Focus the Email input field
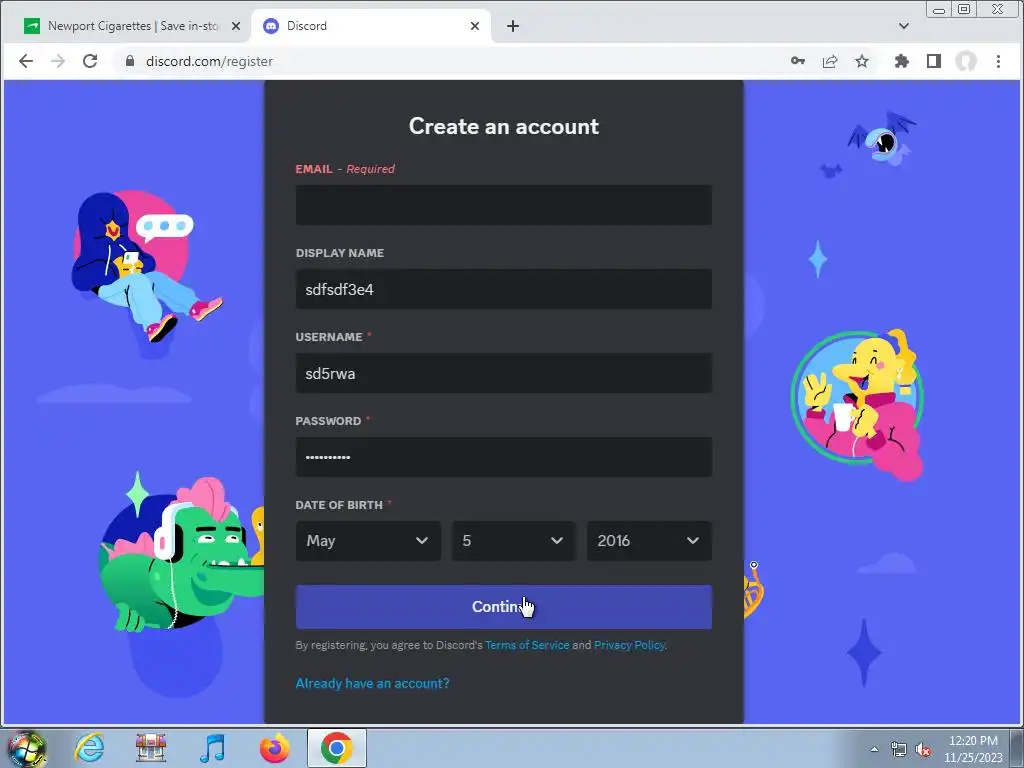 coord(504,205)
